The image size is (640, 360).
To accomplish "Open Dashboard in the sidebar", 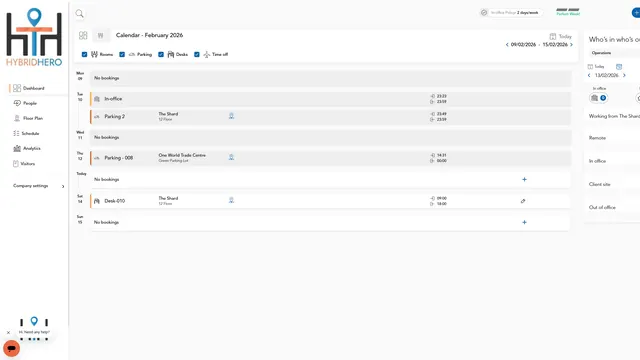I will tap(33, 88).
